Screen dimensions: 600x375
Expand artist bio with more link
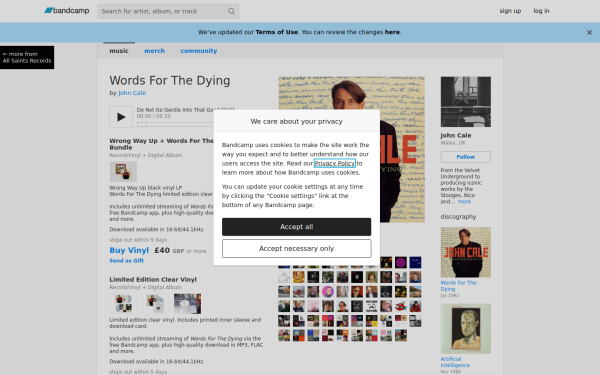pyautogui.click(x=464, y=201)
